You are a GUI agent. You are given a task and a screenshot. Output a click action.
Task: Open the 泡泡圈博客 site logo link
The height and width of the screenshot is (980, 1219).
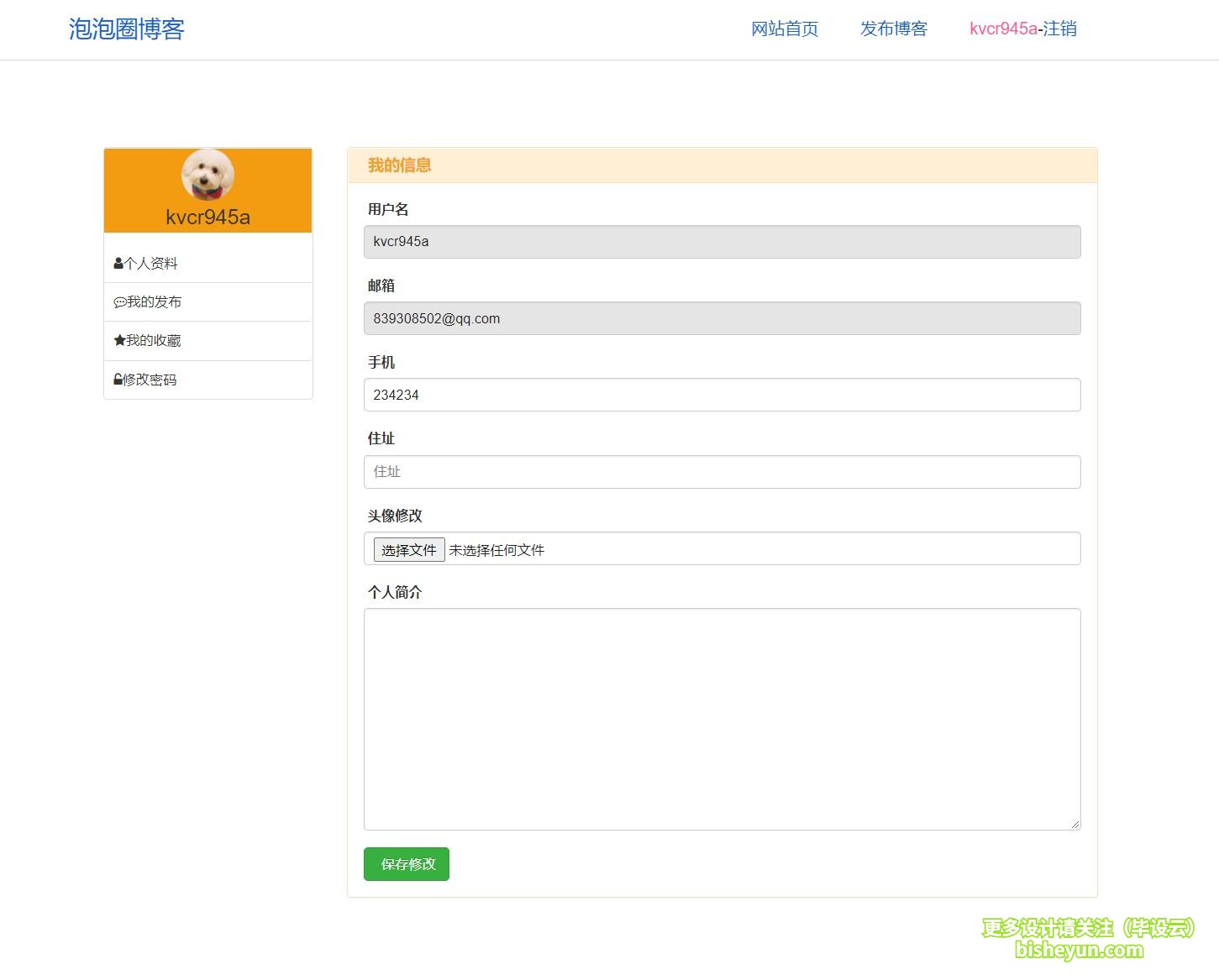pos(127,29)
